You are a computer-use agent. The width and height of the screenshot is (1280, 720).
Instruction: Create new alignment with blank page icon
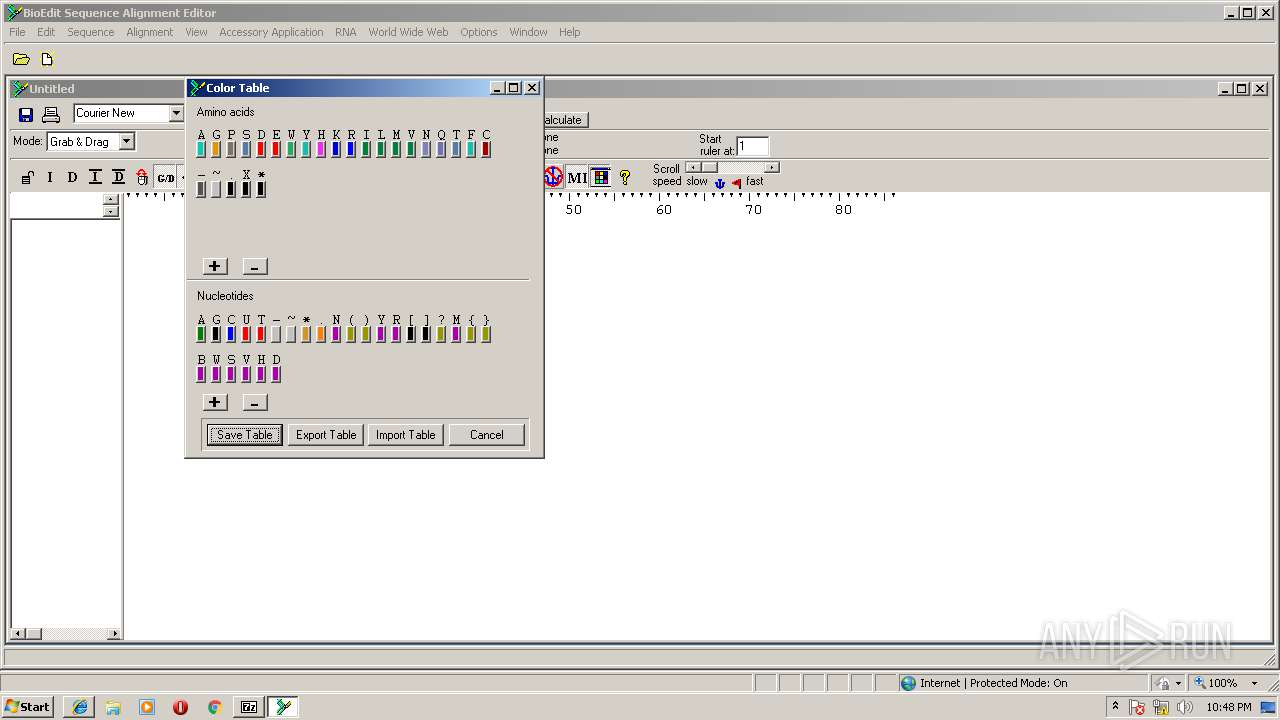pos(46,60)
